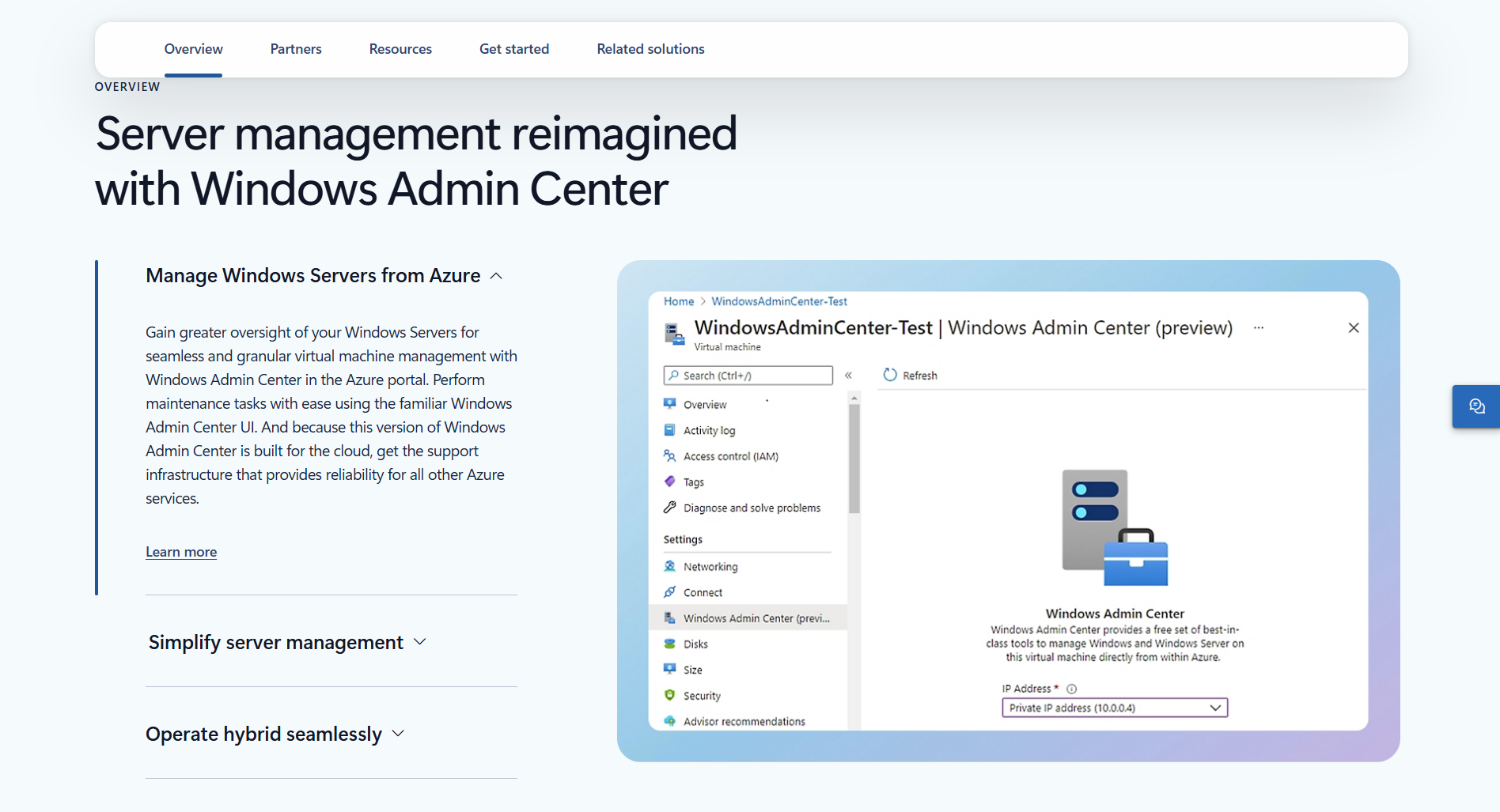Click the OVERVIEW section label
The image size is (1500, 812).
coord(127,87)
